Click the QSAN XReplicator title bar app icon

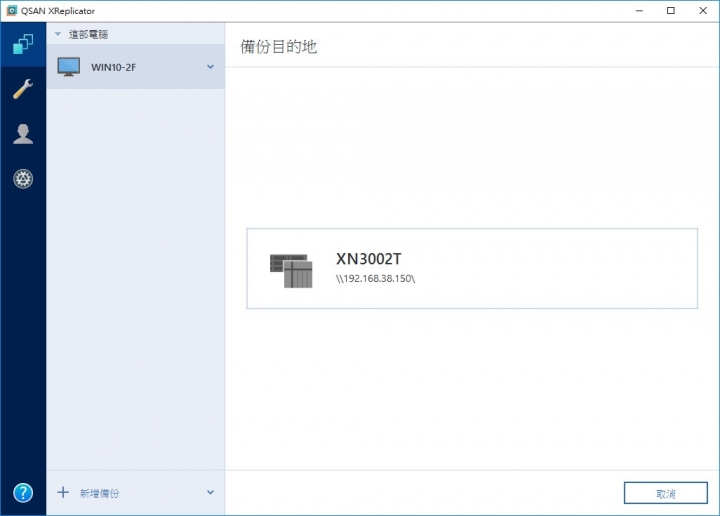point(11,10)
